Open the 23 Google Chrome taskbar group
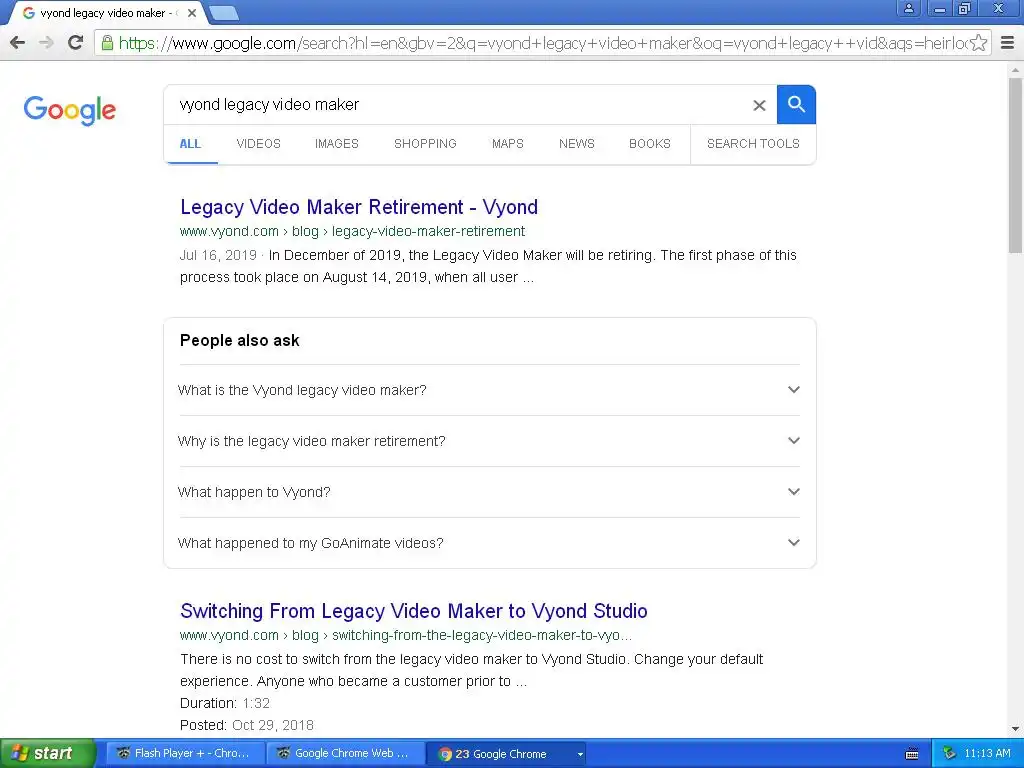Viewport: 1024px width, 768px height. [x=507, y=754]
